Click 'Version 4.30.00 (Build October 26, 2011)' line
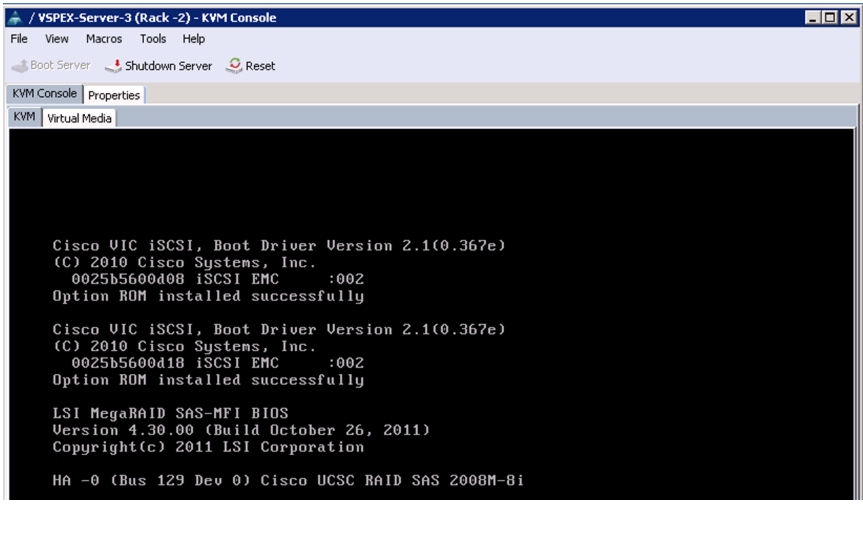 point(241,430)
